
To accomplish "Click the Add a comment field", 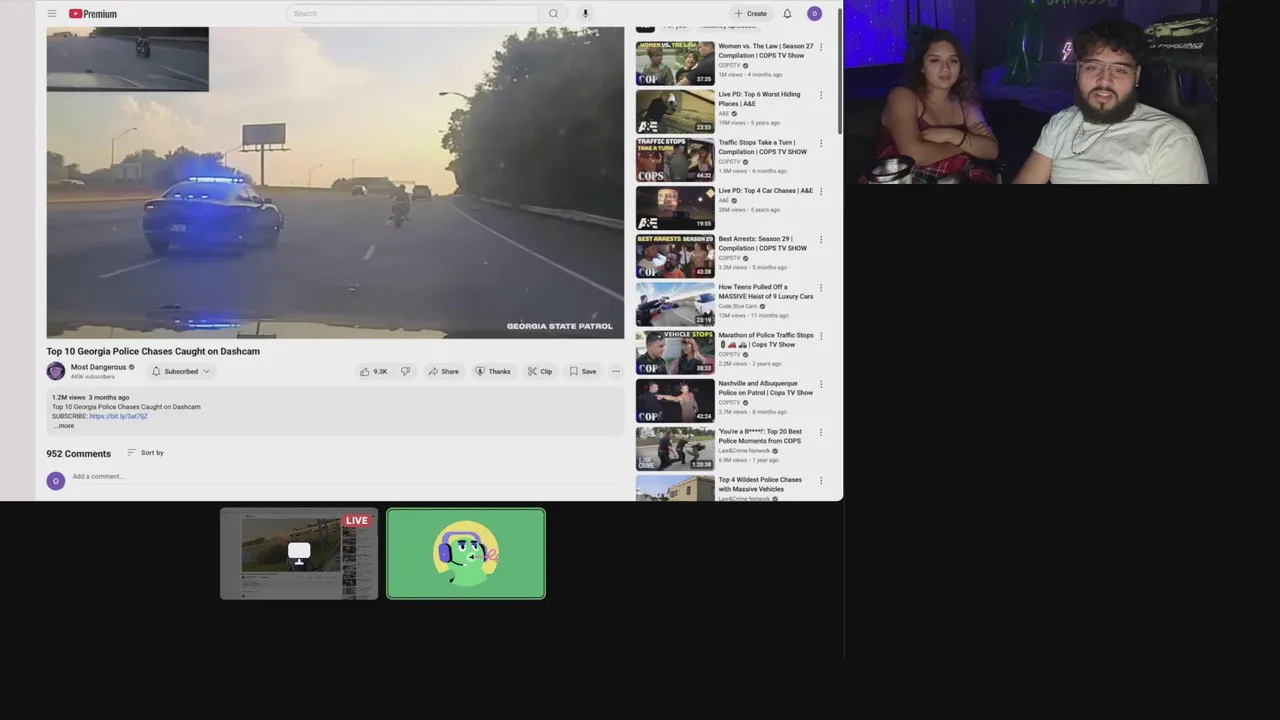I will tap(345, 477).
